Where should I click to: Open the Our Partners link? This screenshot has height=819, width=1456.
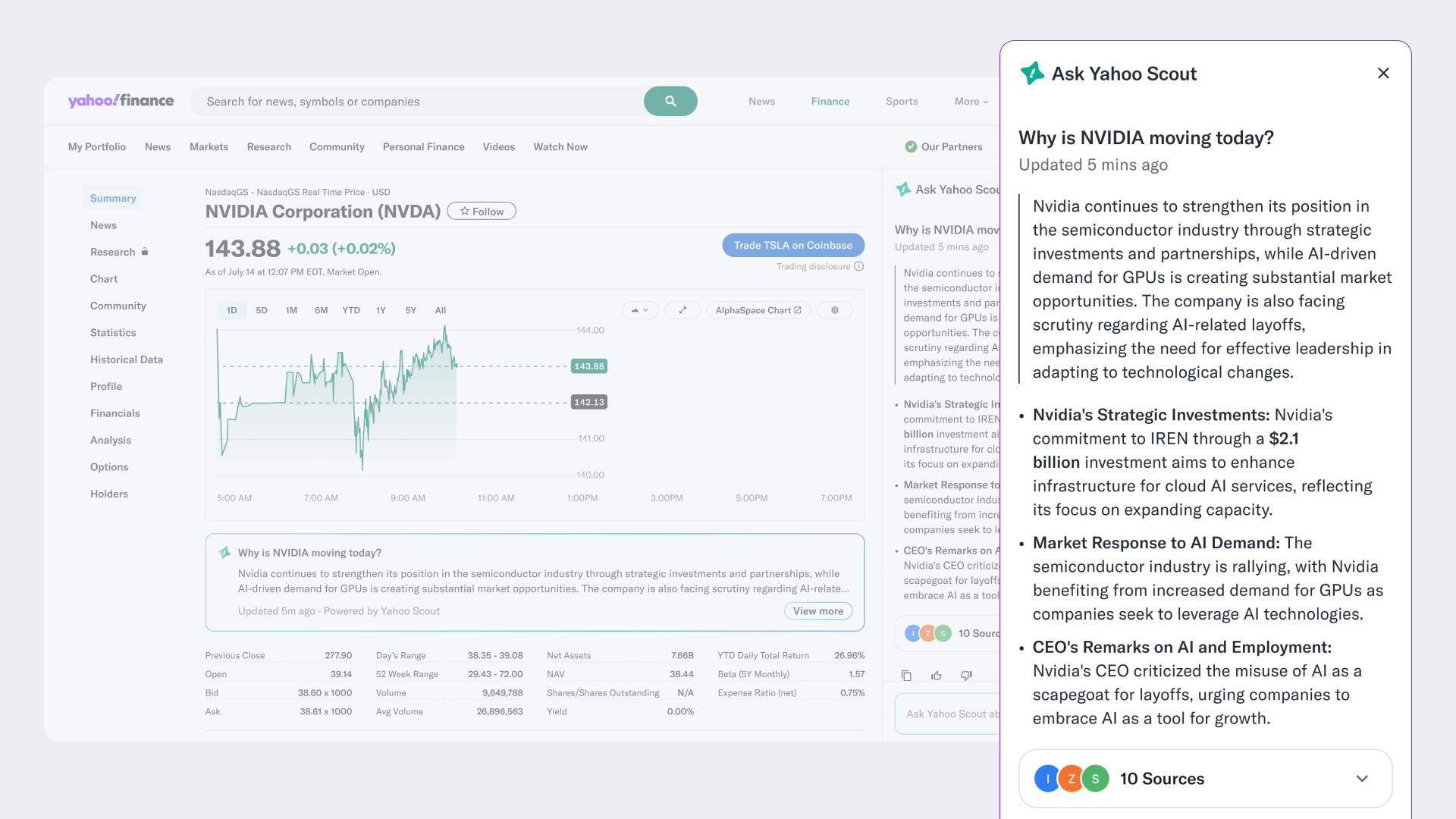pos(952,146)
